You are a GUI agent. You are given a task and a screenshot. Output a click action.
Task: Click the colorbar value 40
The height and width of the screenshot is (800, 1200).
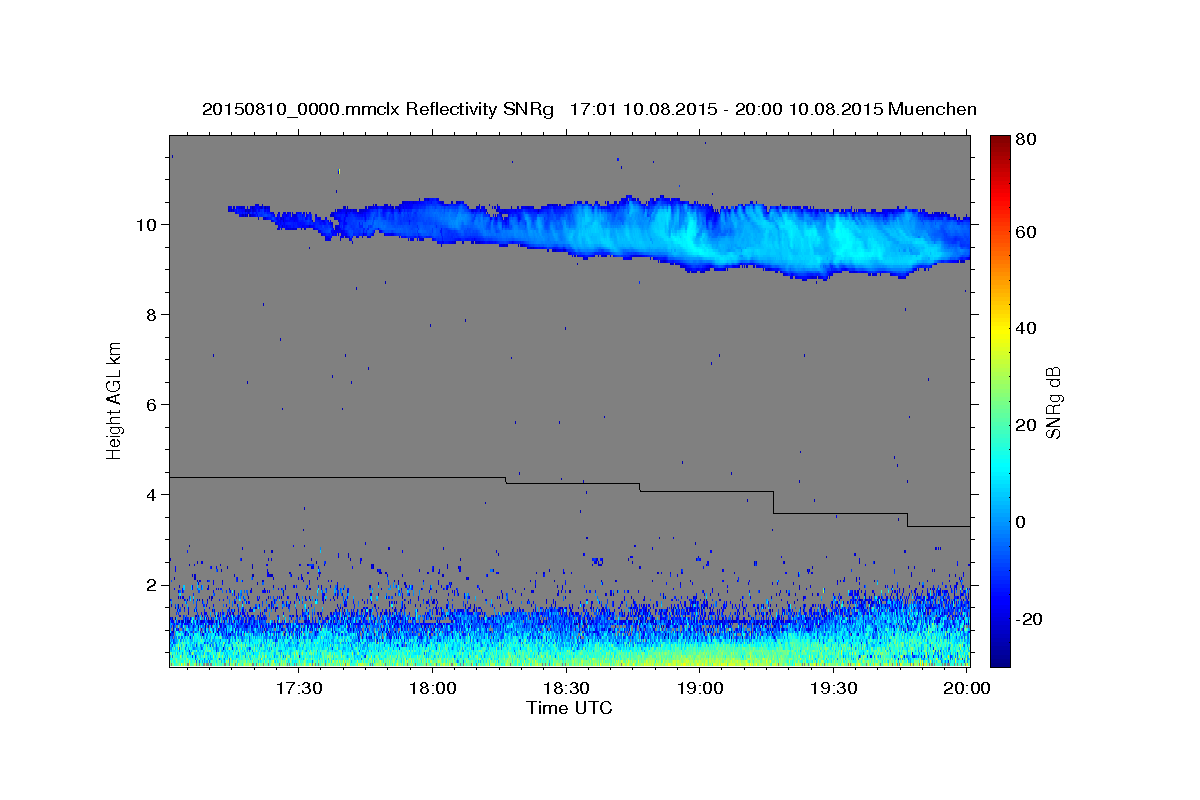point(1025,328)
